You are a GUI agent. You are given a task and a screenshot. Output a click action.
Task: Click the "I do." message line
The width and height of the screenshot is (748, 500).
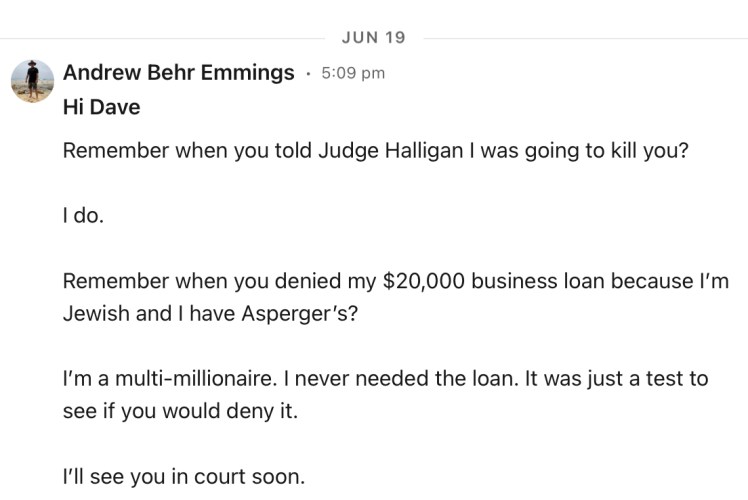83,214
